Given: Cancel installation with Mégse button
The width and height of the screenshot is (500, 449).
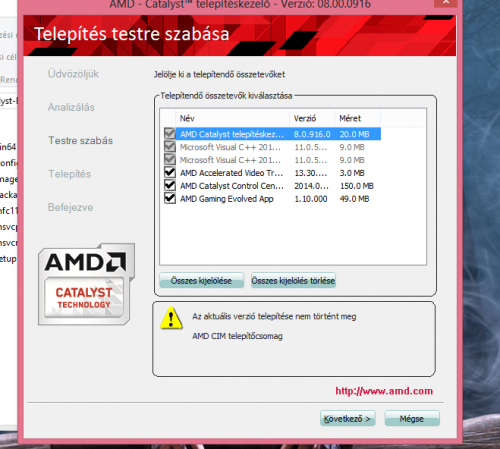Looking at the screenshot, I should point(412,419).
